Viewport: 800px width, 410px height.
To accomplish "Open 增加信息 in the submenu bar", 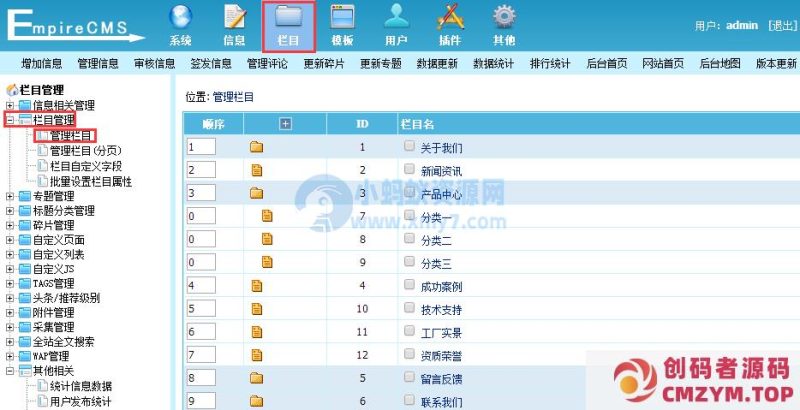I will tap(42, 64).
